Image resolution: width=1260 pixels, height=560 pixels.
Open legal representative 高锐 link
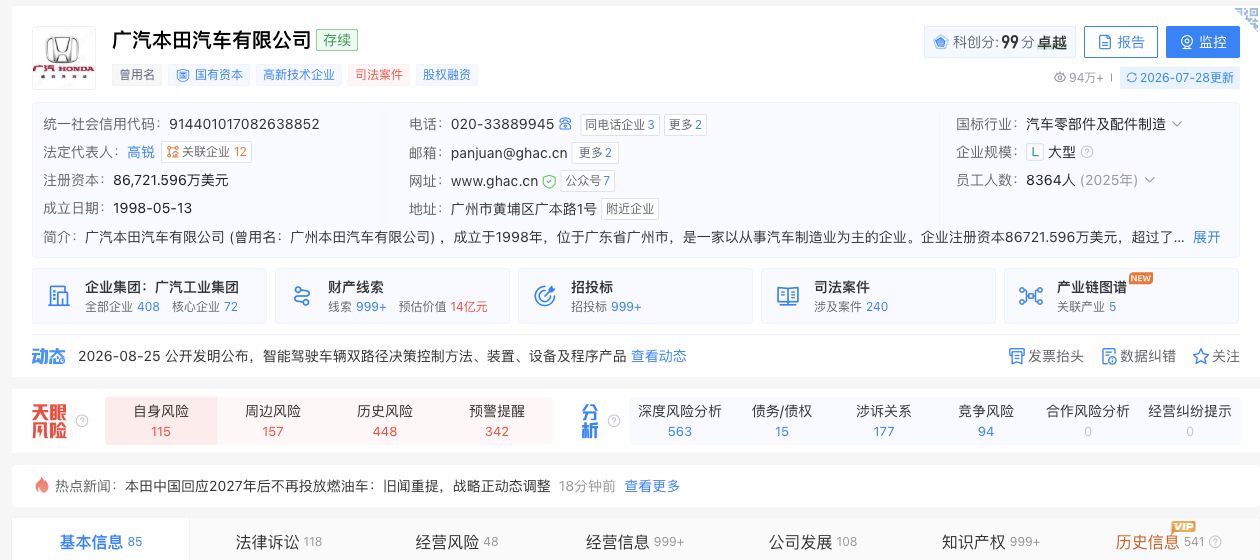pyautogui.click(x=141, y=152)
